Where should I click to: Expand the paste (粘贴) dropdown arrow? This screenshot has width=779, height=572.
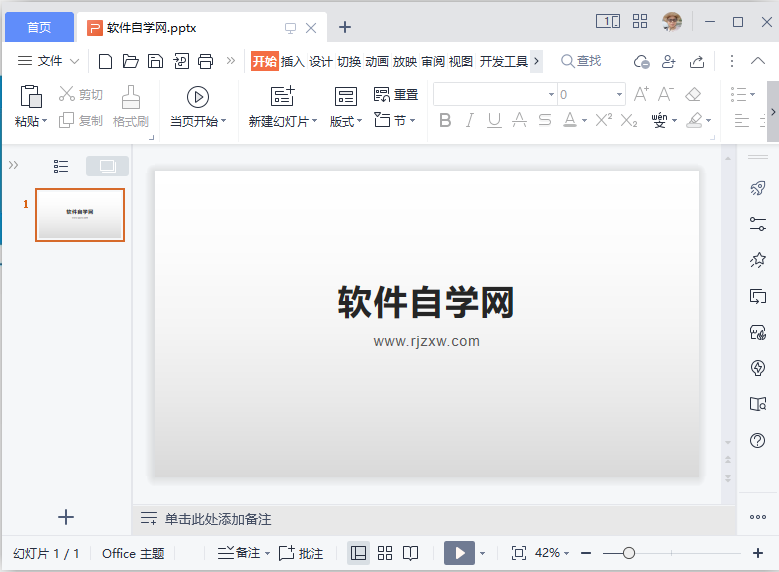[x=45, y=121]
